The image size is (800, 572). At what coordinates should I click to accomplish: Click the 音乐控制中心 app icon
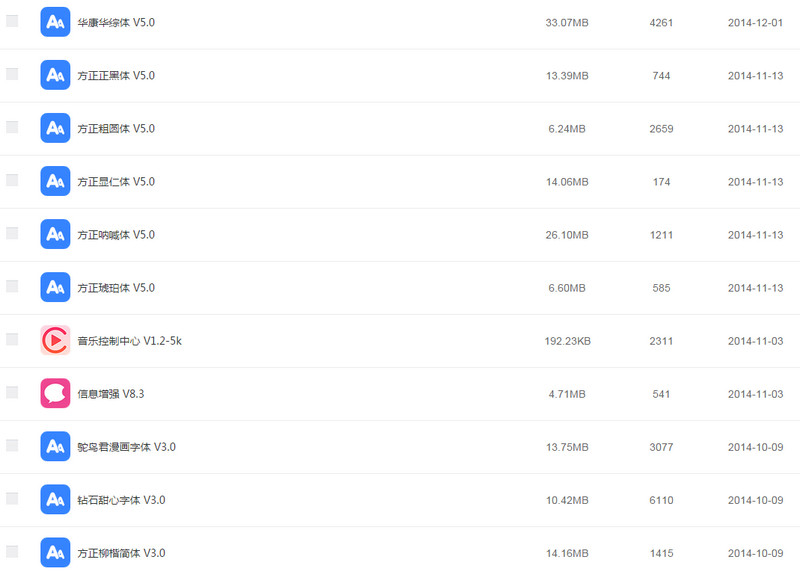point(55,340)
